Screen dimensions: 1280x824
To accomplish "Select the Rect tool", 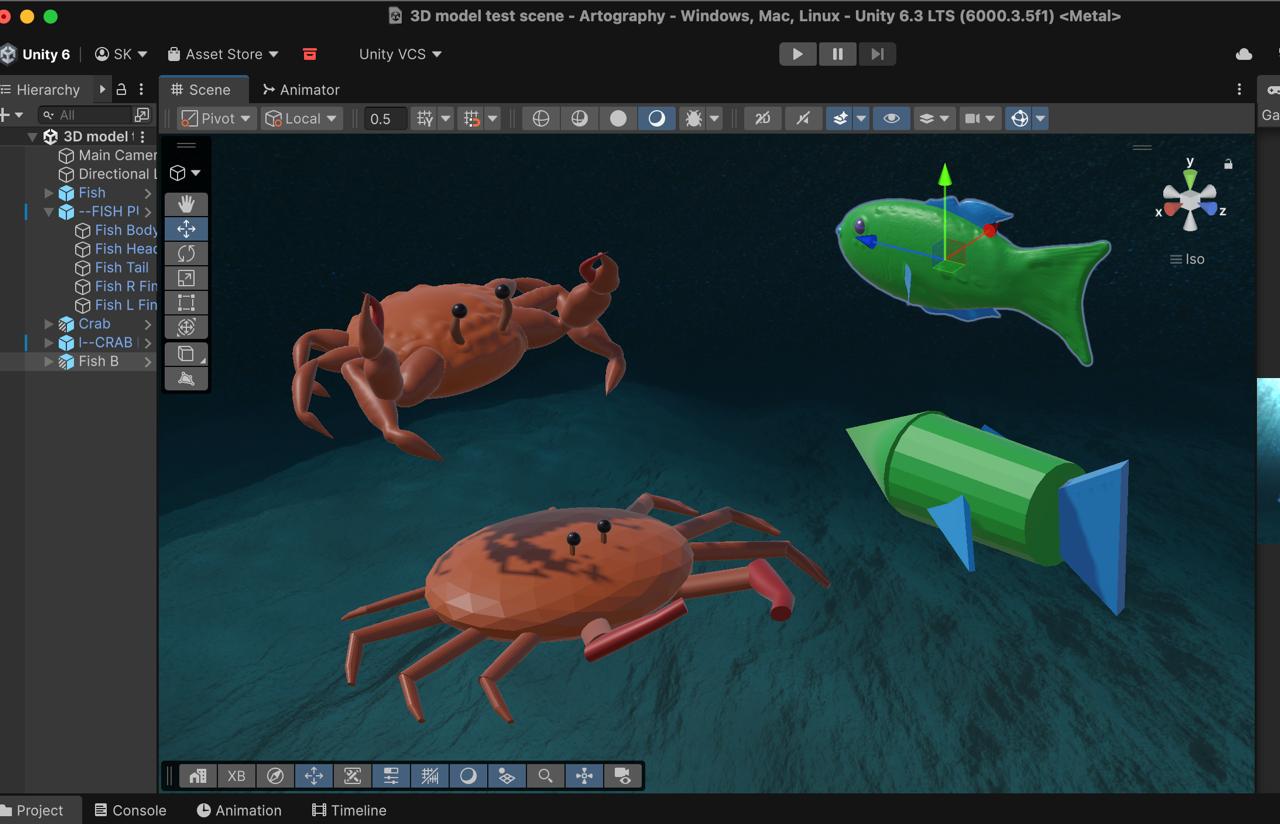I will click(186, 302).
